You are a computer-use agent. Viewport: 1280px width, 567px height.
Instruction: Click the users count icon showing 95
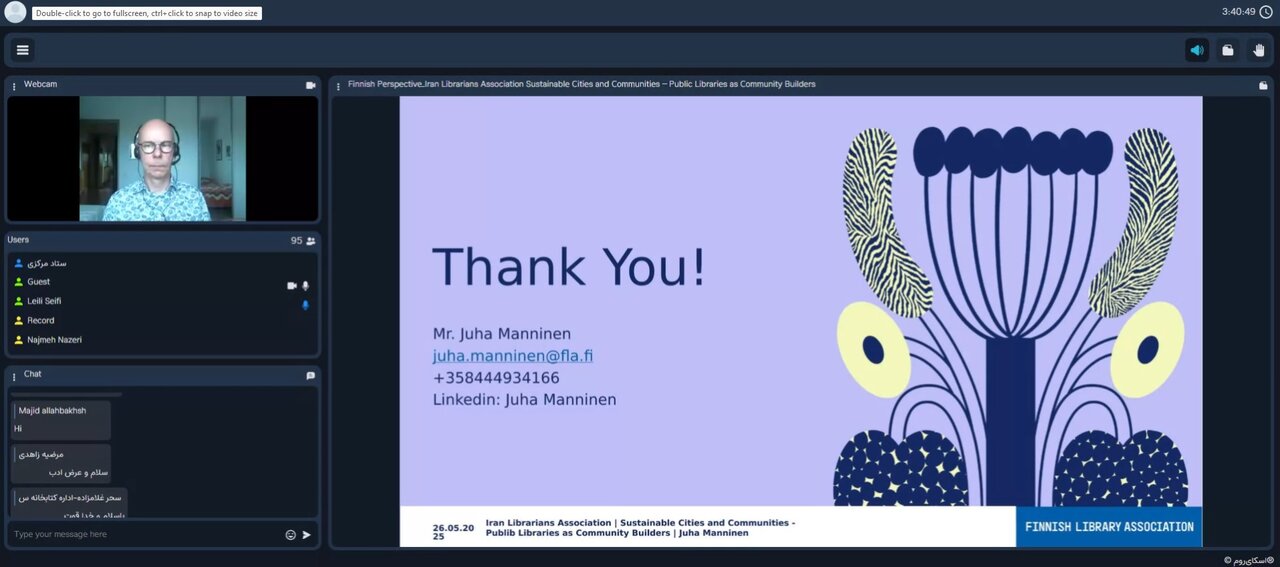click(x=310, y=241)
